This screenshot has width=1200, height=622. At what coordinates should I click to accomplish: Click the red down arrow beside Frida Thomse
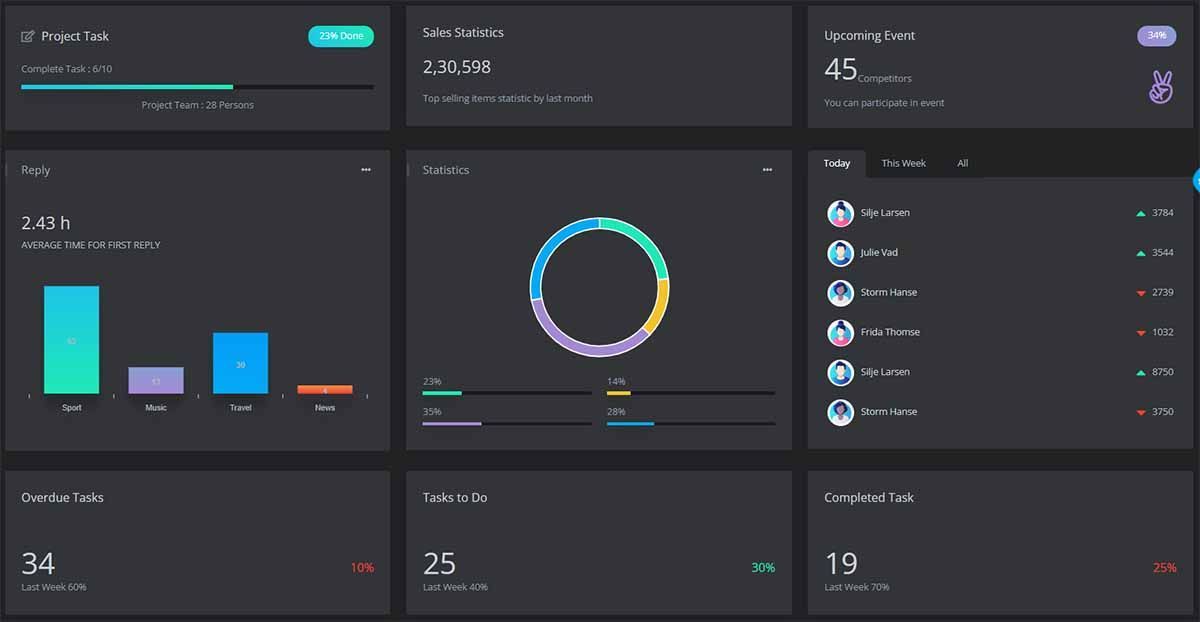1141,332
